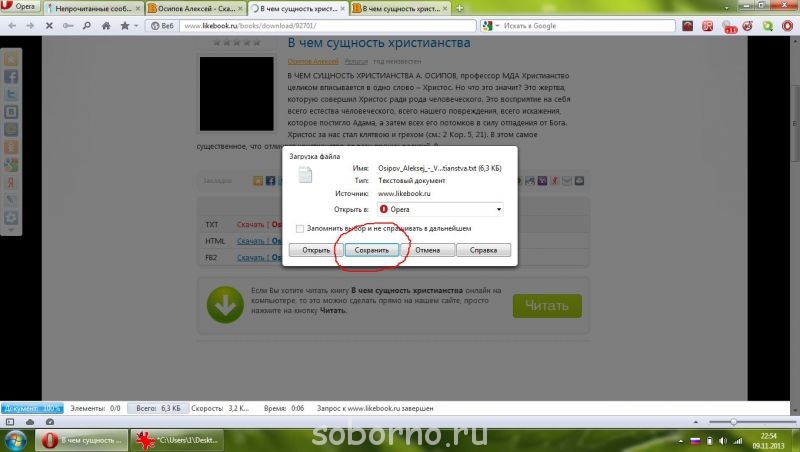The height and width of the screenshot is (452, 800).
Task: Check 'Запомнить выбор и не спрашивать' checkbox
Action: [300, 229]
